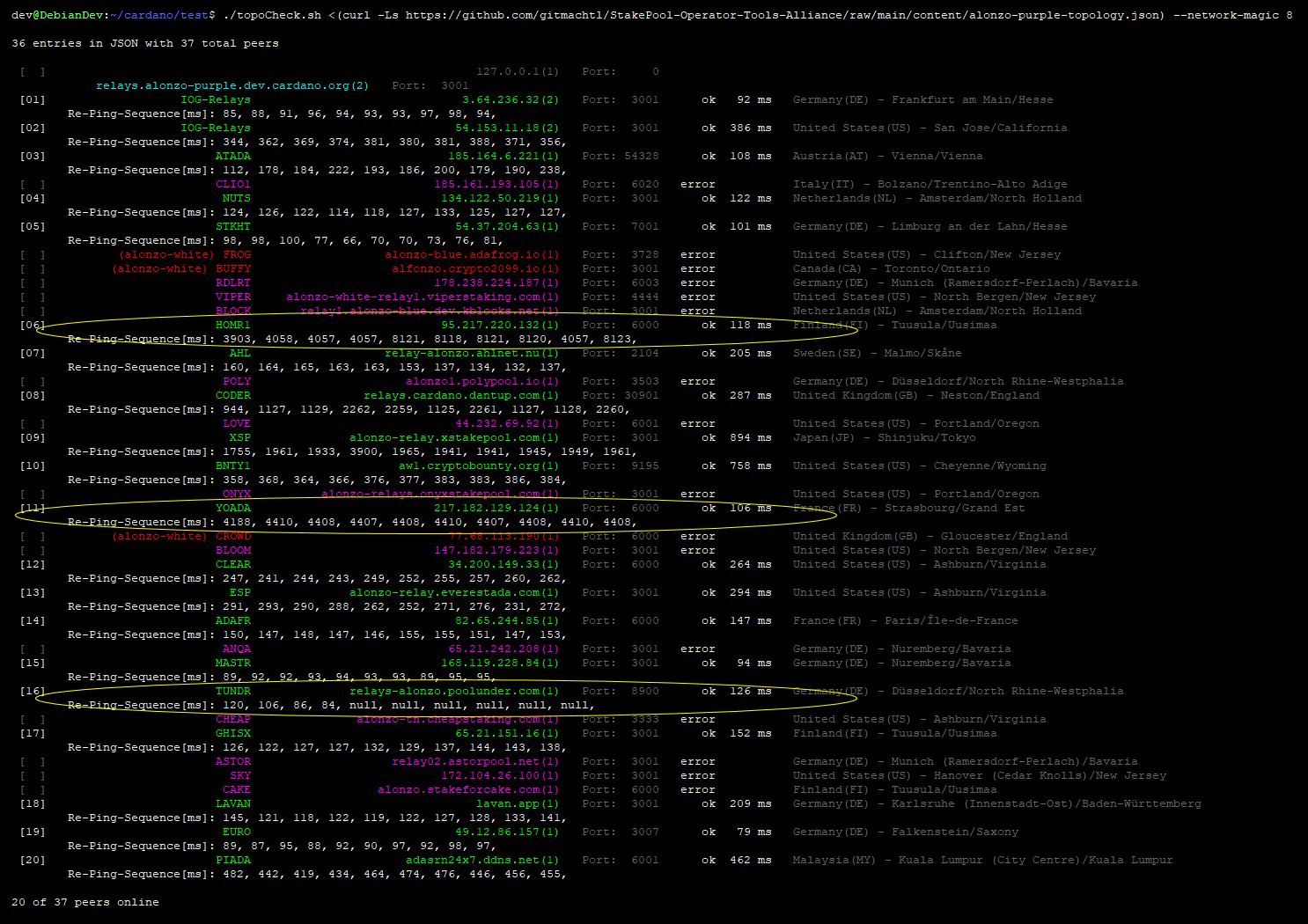Viewport: 1308px width, 924px height.
Task: Click the alonzo1.polypool.io hostname
Action: click(467, 381)
